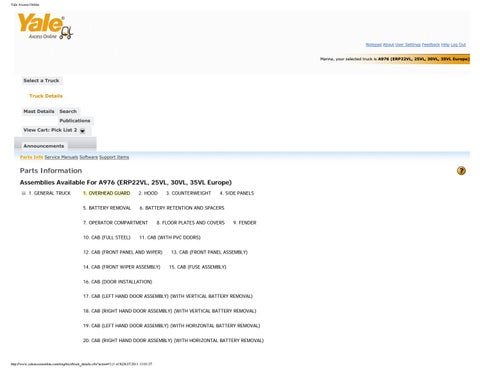480x371 pixels.
Task: Open the Publications menu item
Action: pyautogui.click(x=75, y=121)
